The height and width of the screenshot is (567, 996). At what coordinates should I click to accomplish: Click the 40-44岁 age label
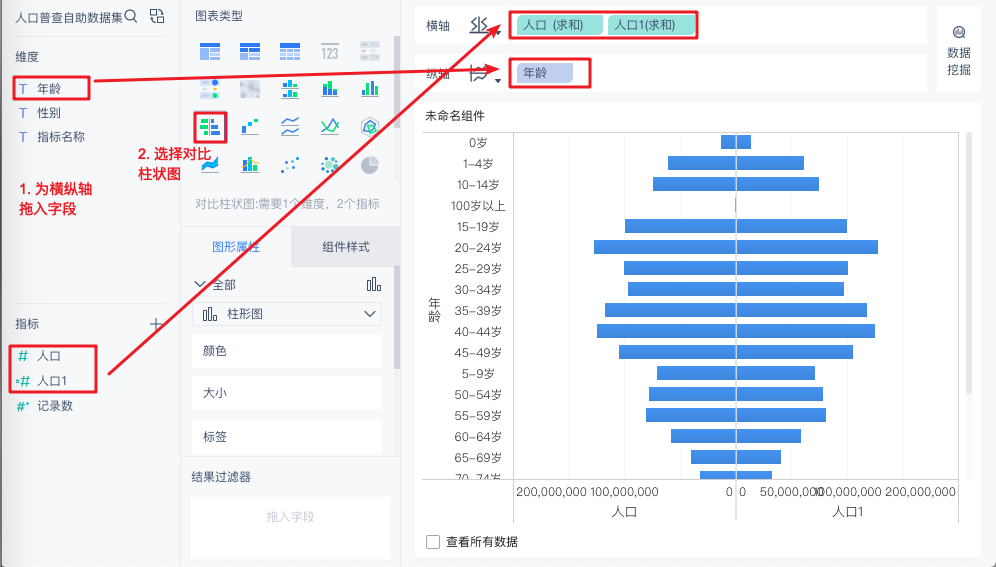478,331
